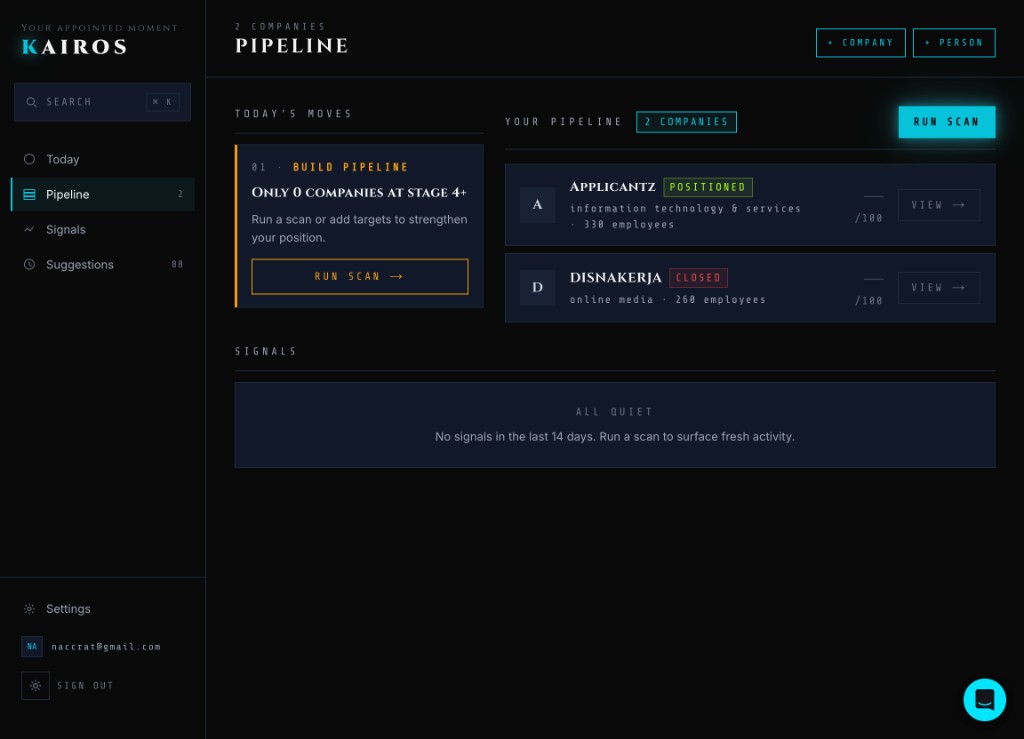The height and width of the screenshot is (739, 1024).
Task: Click the Today circle icon
Action: tap(29, 159)
